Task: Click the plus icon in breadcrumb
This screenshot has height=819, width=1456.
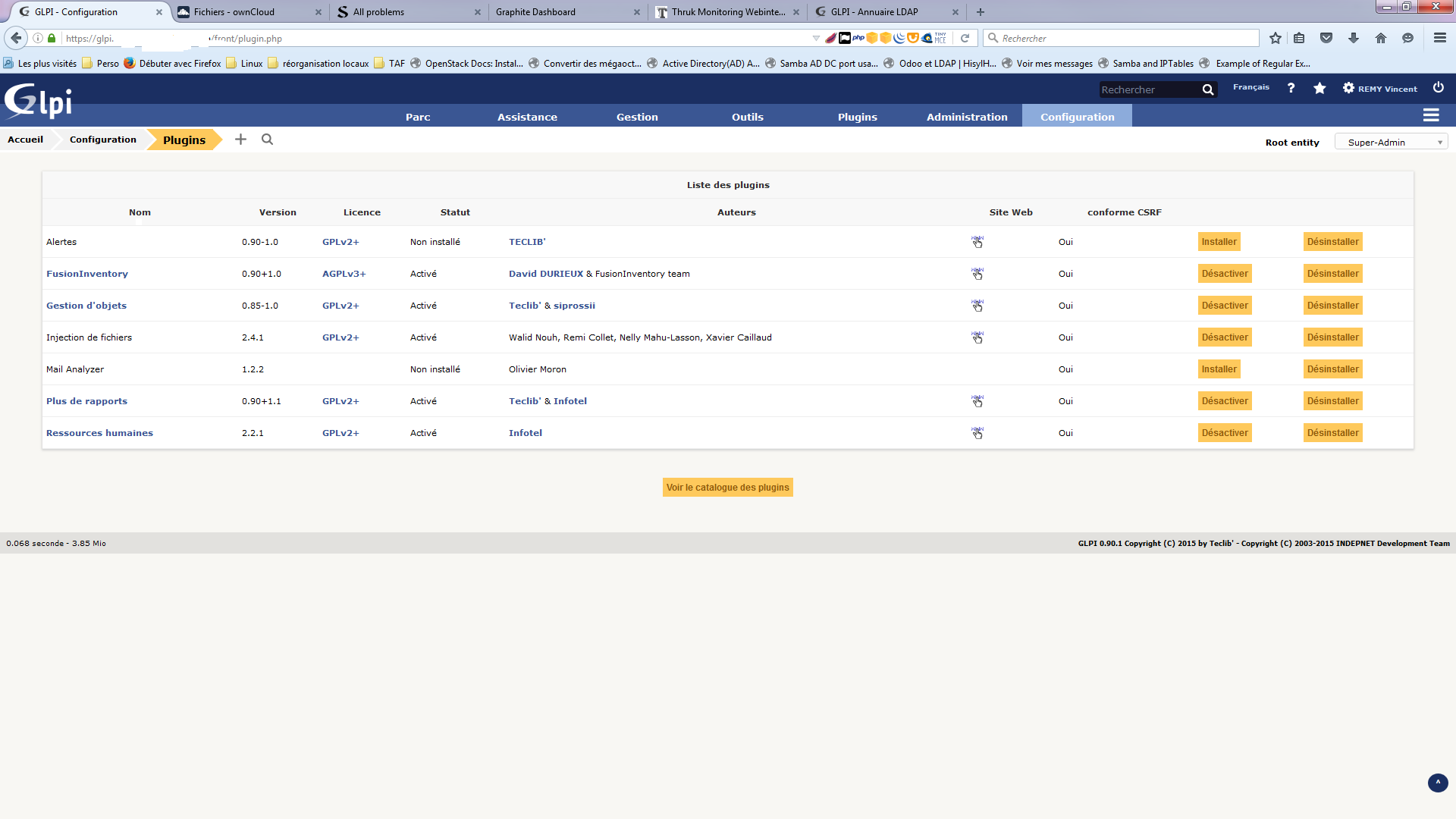Action: pyautogui.click(x=240, y=140)
